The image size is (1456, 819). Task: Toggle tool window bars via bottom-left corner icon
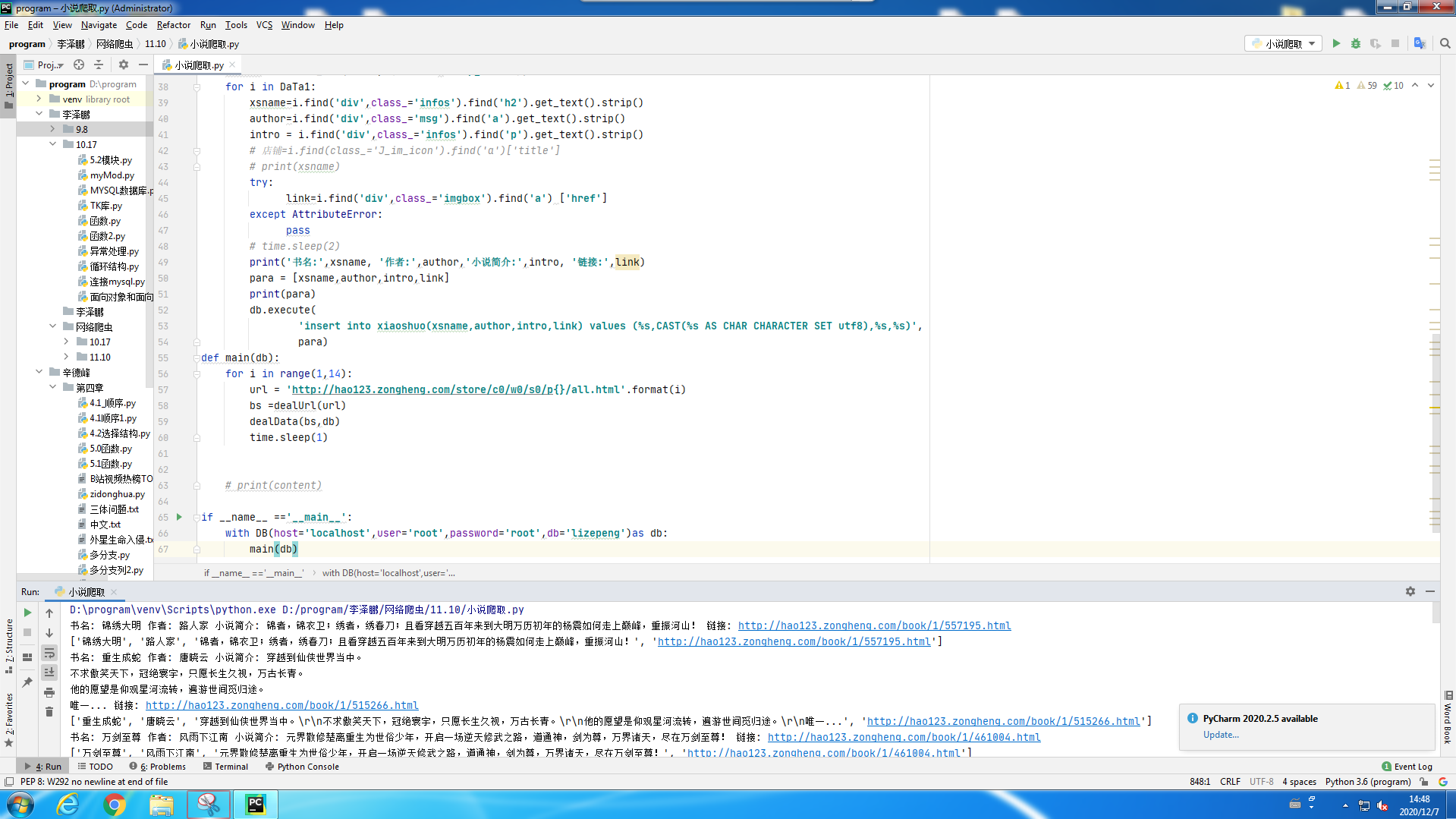9,782
